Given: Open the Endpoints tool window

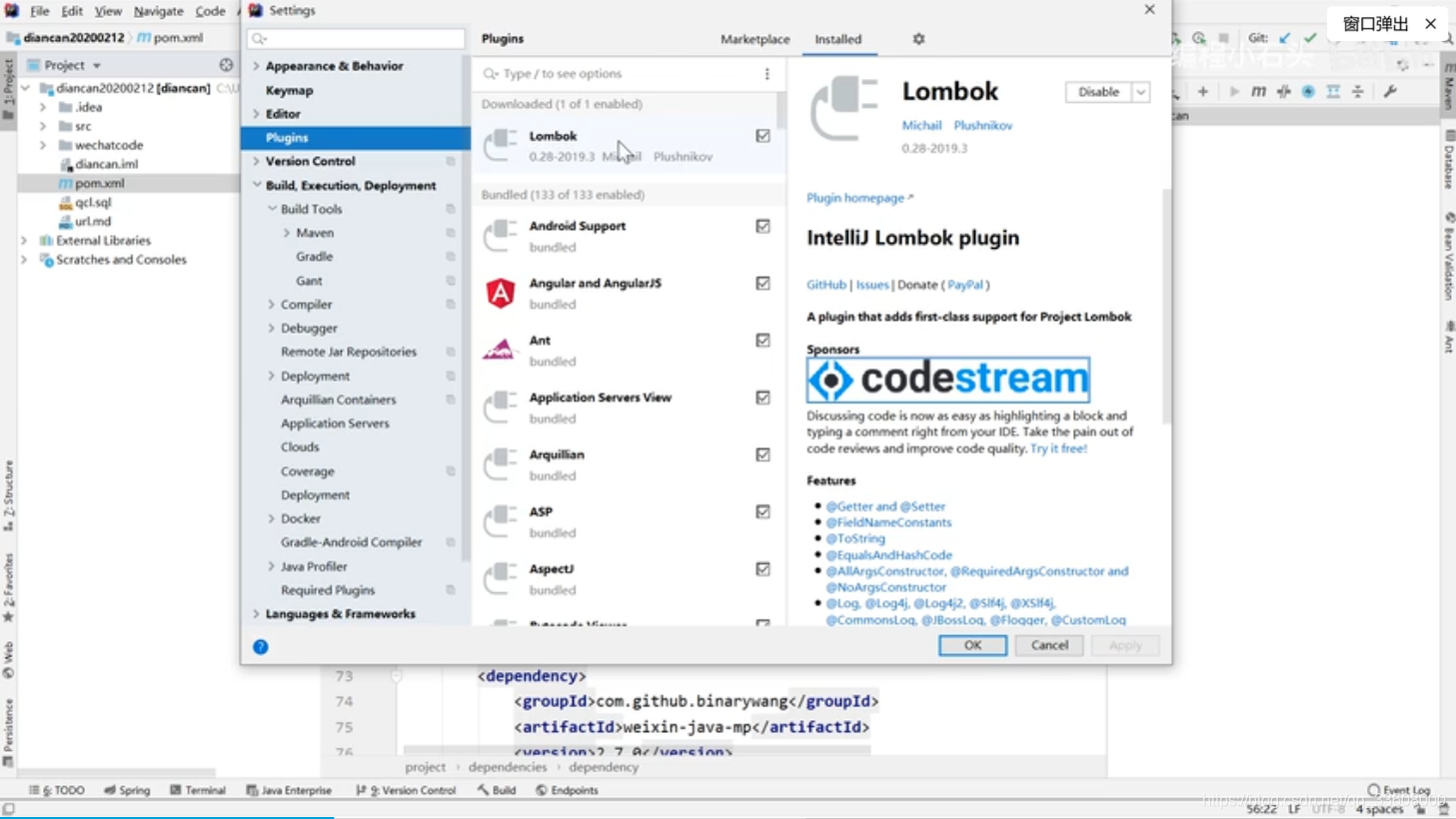Looking at the screenshot, I should click(x=567, y=790).
